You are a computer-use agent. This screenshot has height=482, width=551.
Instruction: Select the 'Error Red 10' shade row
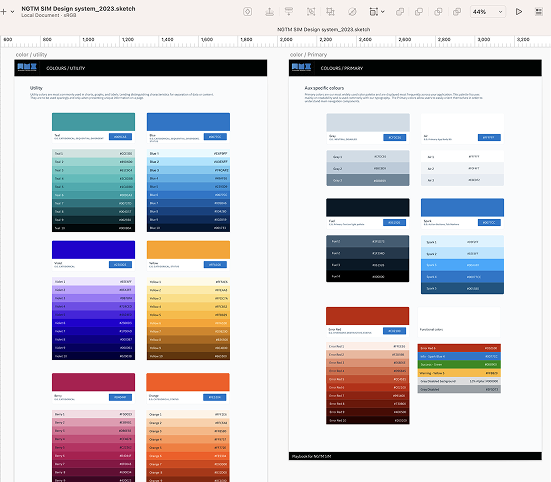368,420
